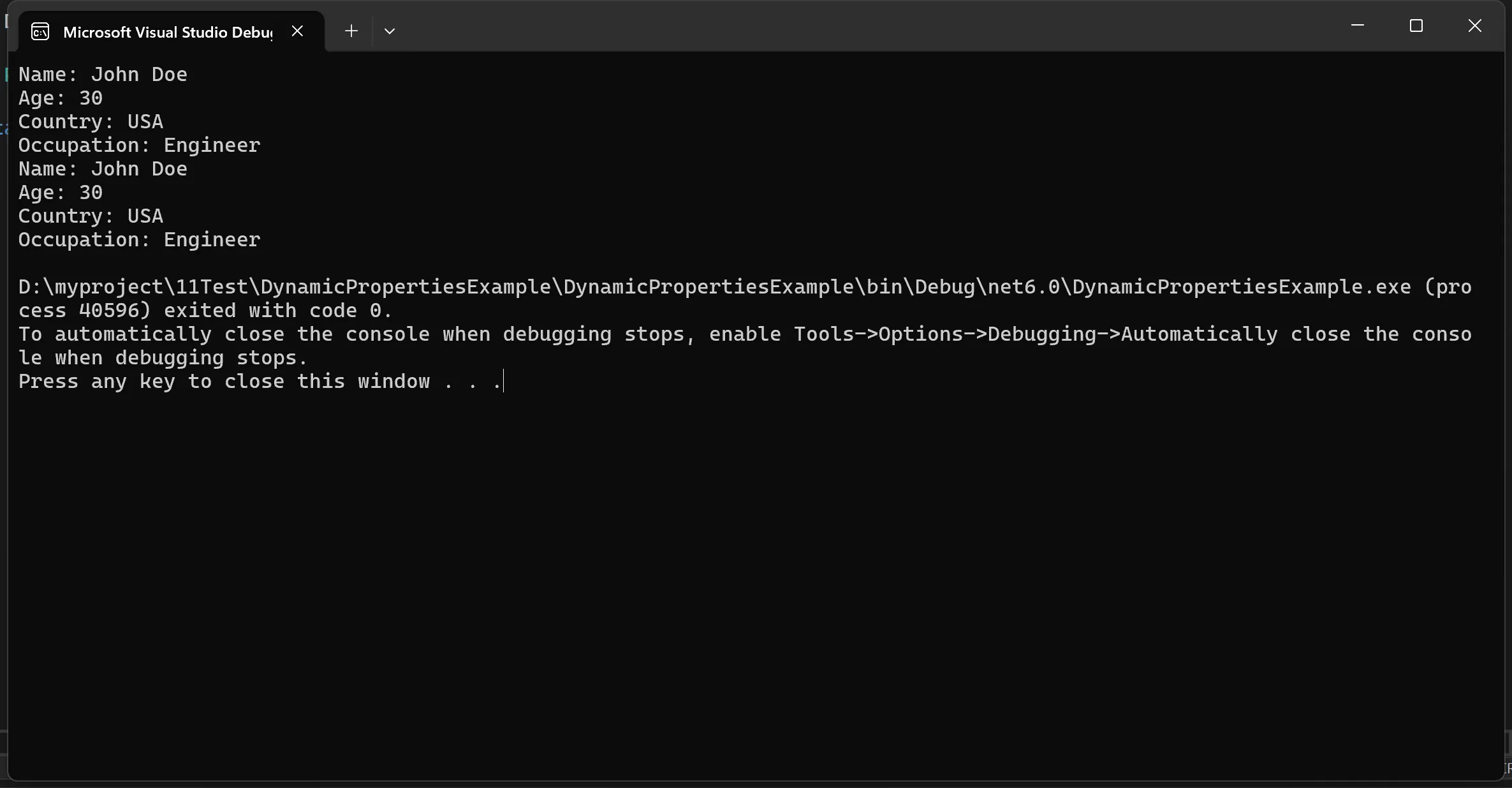Click the first "Occupation: Engineer" output line
This screenshot has width=1512, height=788.
(139, 145)
